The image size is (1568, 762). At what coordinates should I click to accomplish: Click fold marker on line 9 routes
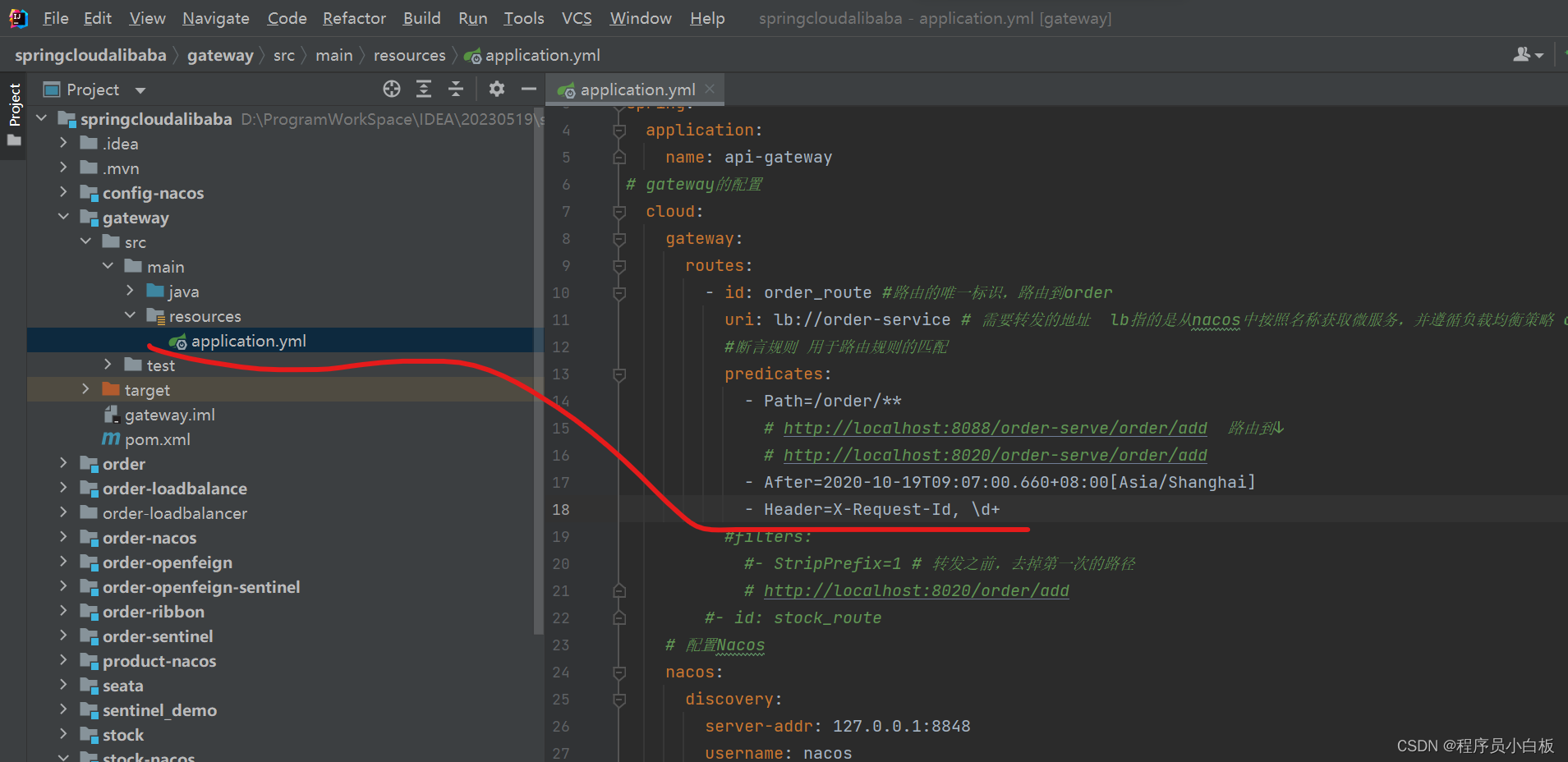[619, 266]
